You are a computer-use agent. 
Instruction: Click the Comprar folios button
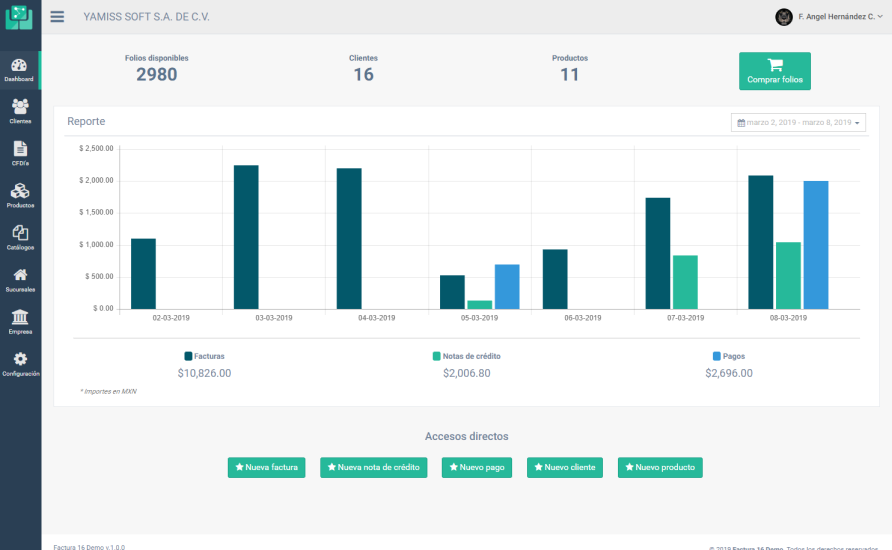tap(774, 71)
